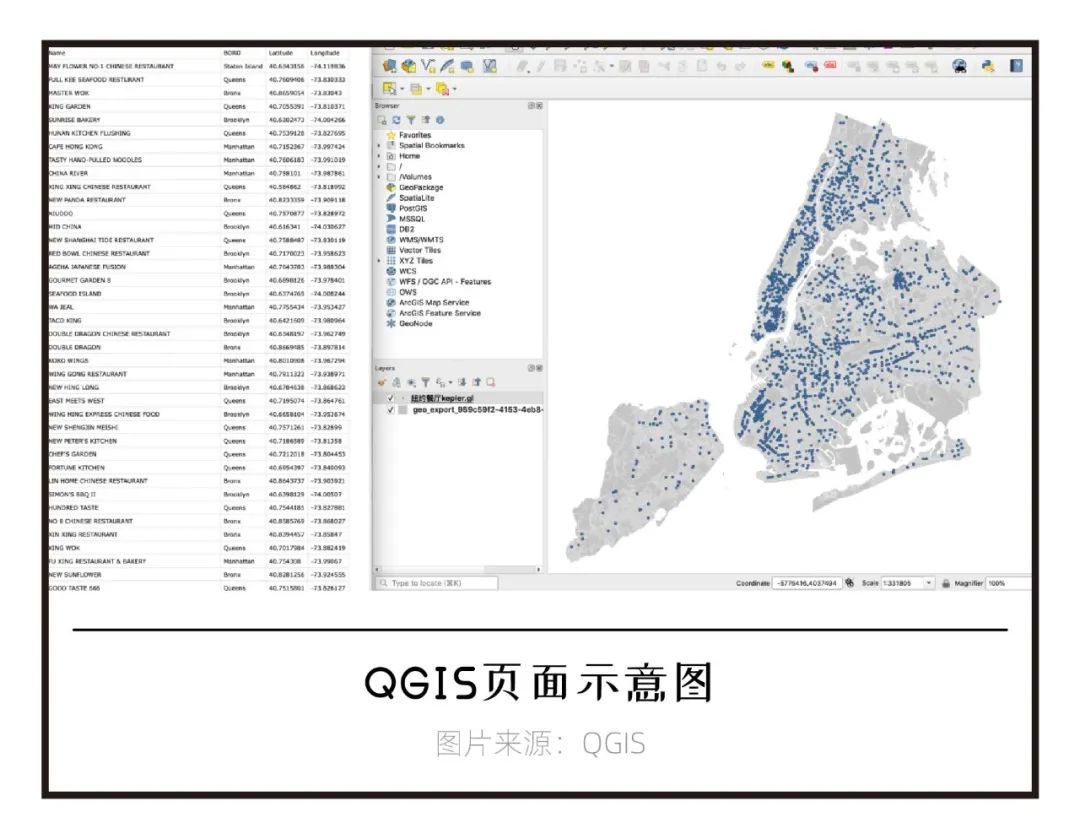Click the New Temporary Scratch Layer icon
Viewport: 1080px width, 839px height.
click(467, 66)
